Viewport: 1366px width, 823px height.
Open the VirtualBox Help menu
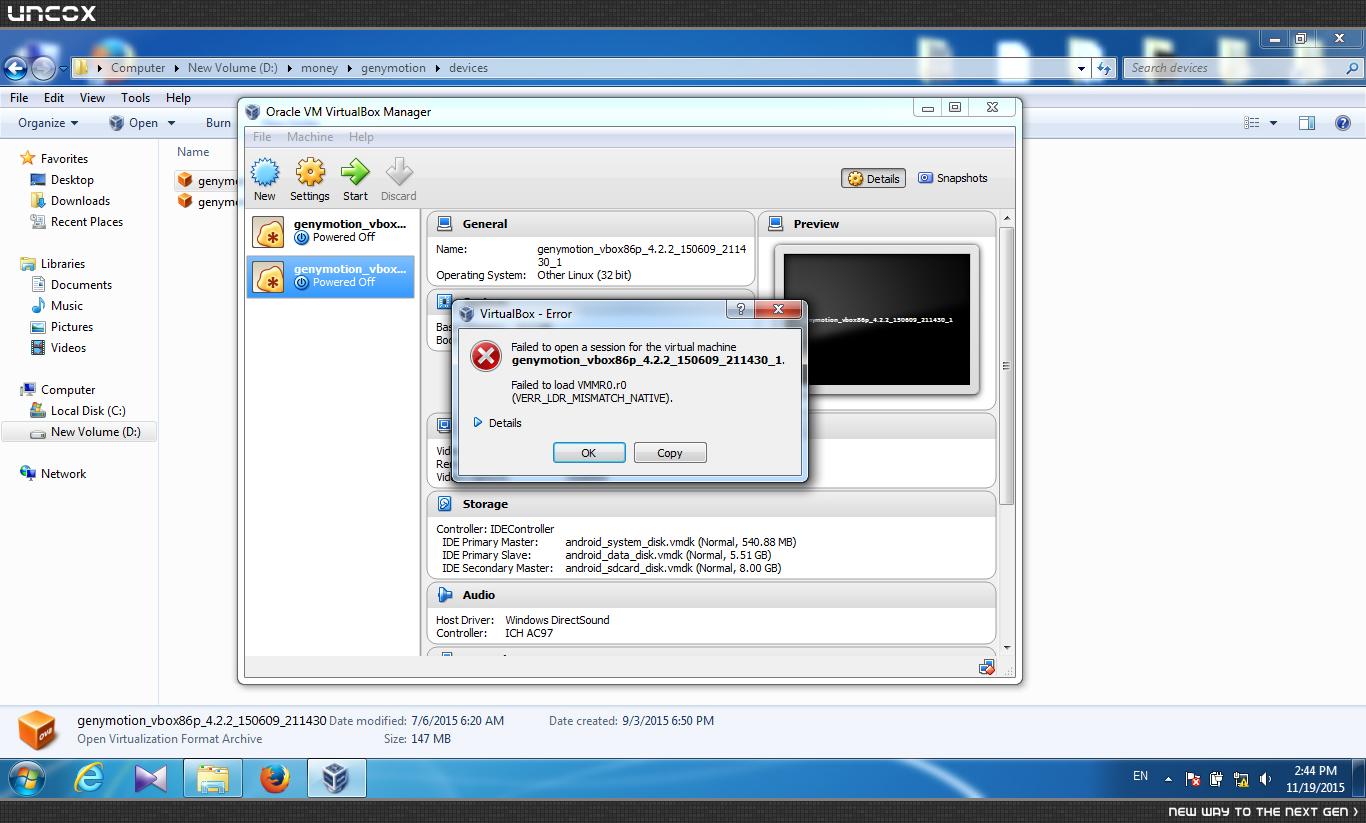pos(361,137)
